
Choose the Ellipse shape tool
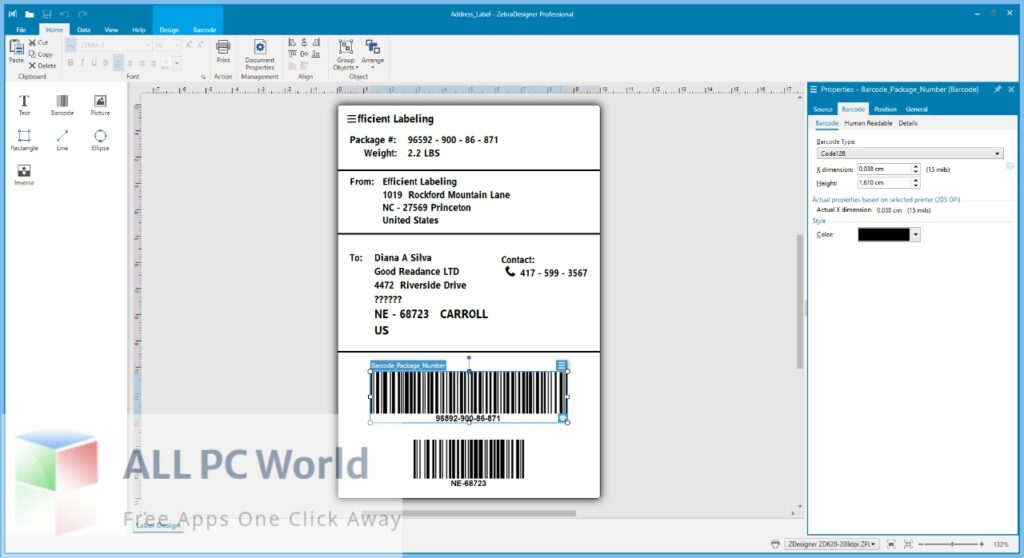pyautogui.click(x=100, y=139)
